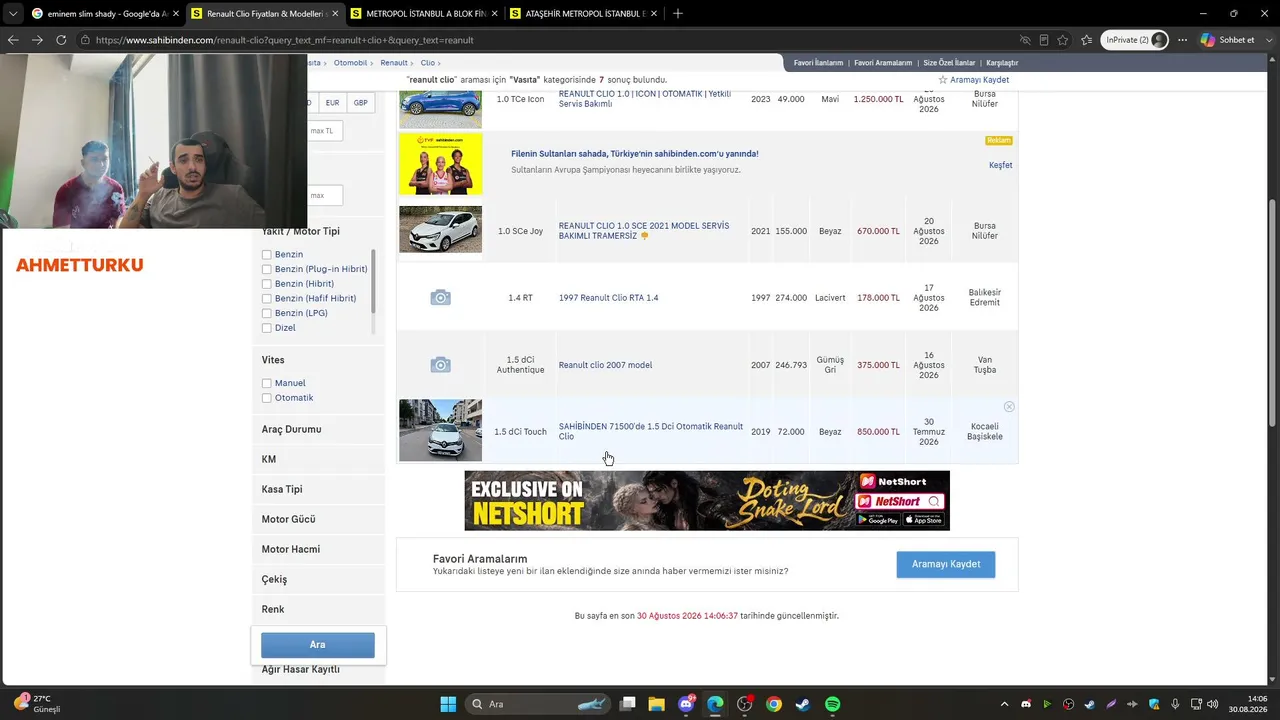Click 'Clio' breadcrumb link
Viewport: 1280px width, 720px height.
click(x=428, y=63)
